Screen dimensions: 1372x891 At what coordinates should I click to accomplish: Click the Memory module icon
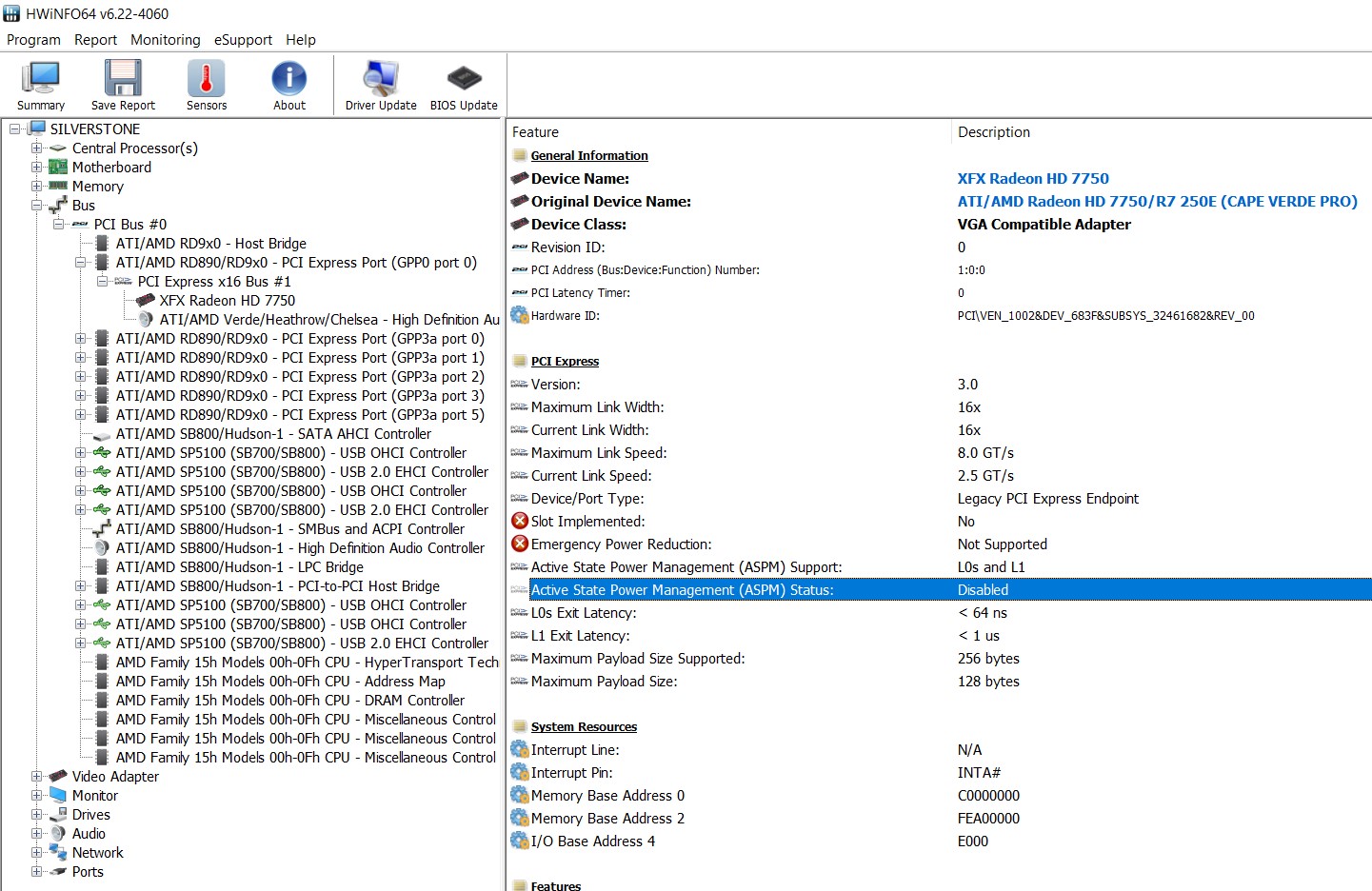pos(58,186)
